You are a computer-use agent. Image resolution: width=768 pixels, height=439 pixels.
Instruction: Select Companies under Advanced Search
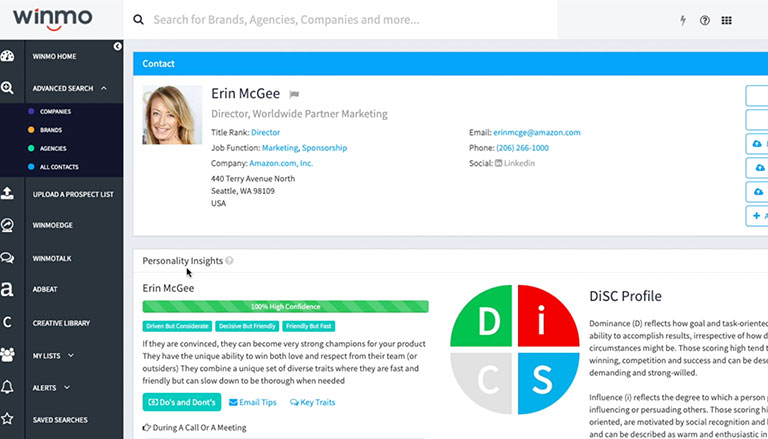click(x=55, y=112)
